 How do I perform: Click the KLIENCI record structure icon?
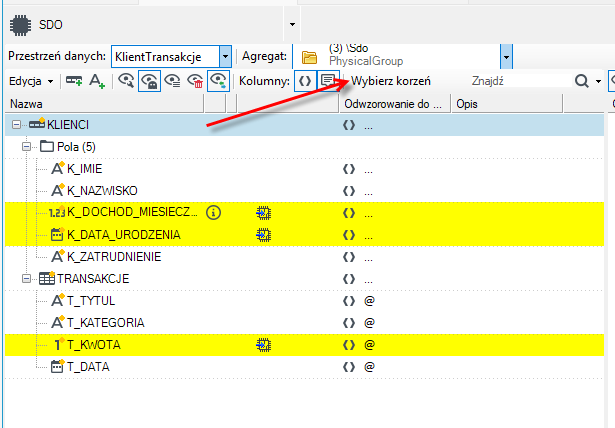[37, 124]
